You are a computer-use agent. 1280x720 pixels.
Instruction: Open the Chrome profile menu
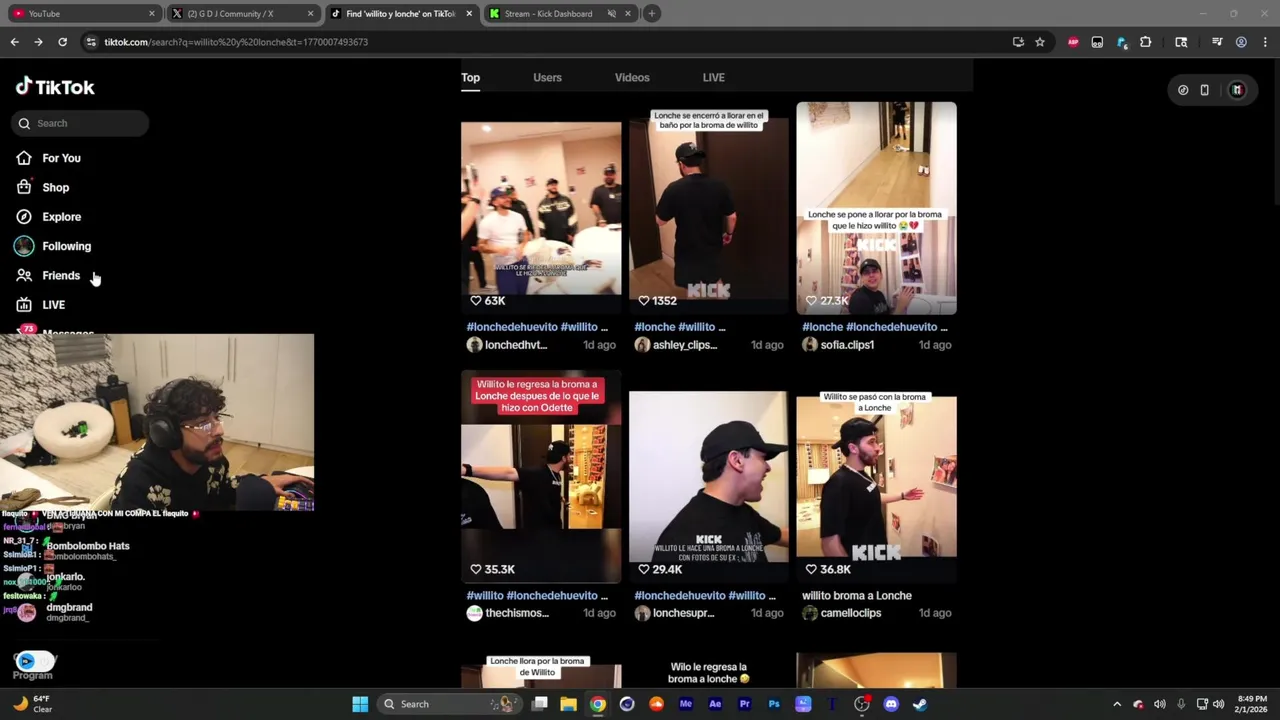point(1241,42)
